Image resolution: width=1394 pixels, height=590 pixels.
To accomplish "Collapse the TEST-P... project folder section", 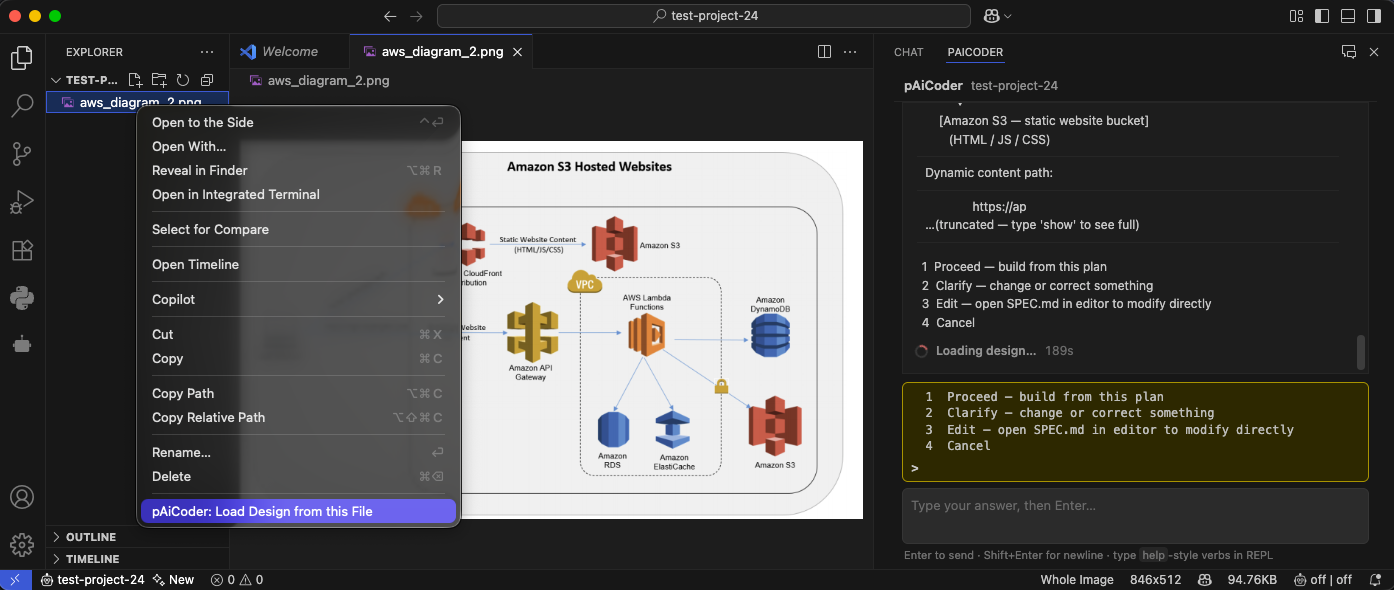I will [84, 80].
